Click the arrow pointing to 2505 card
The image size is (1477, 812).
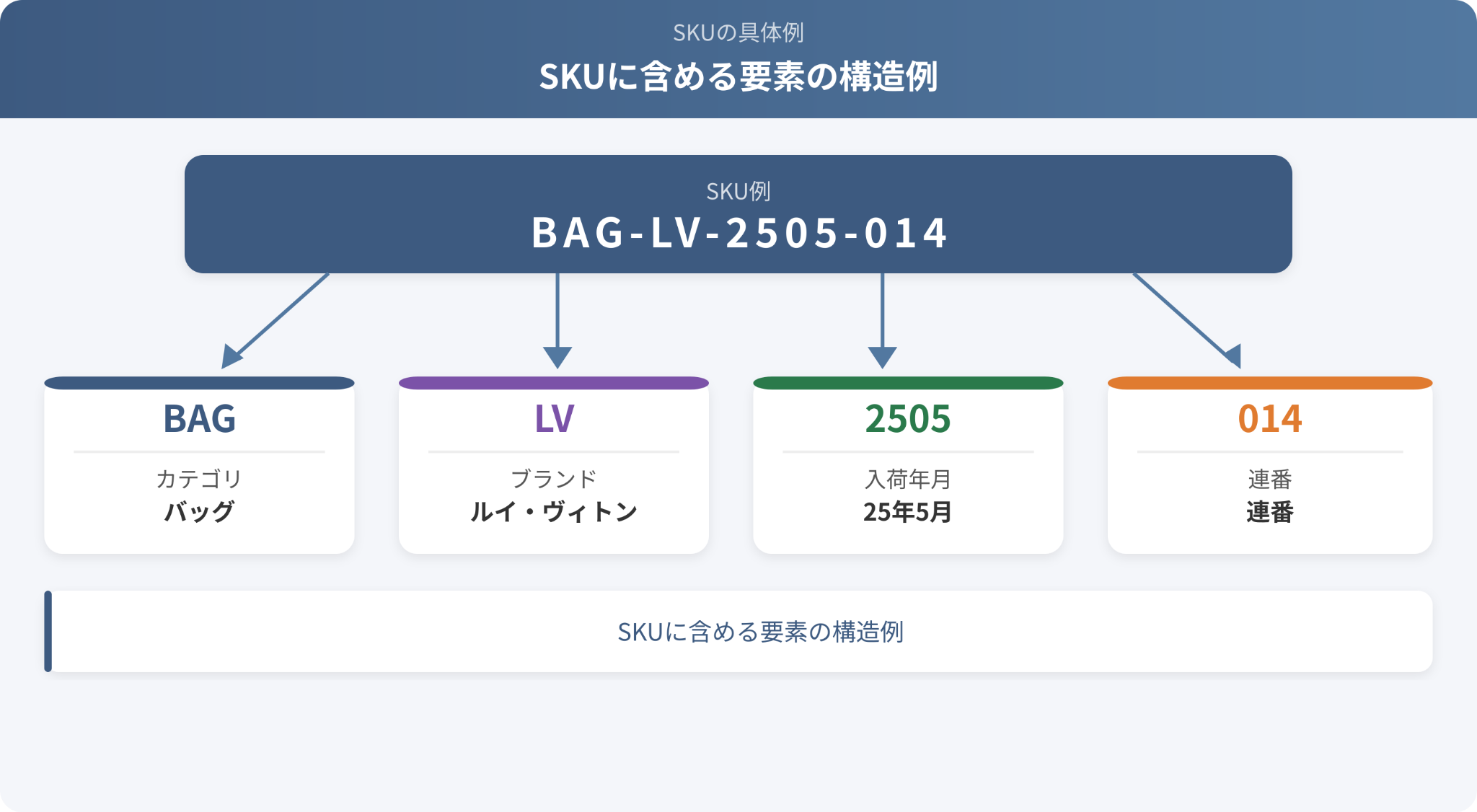point(882,321)
